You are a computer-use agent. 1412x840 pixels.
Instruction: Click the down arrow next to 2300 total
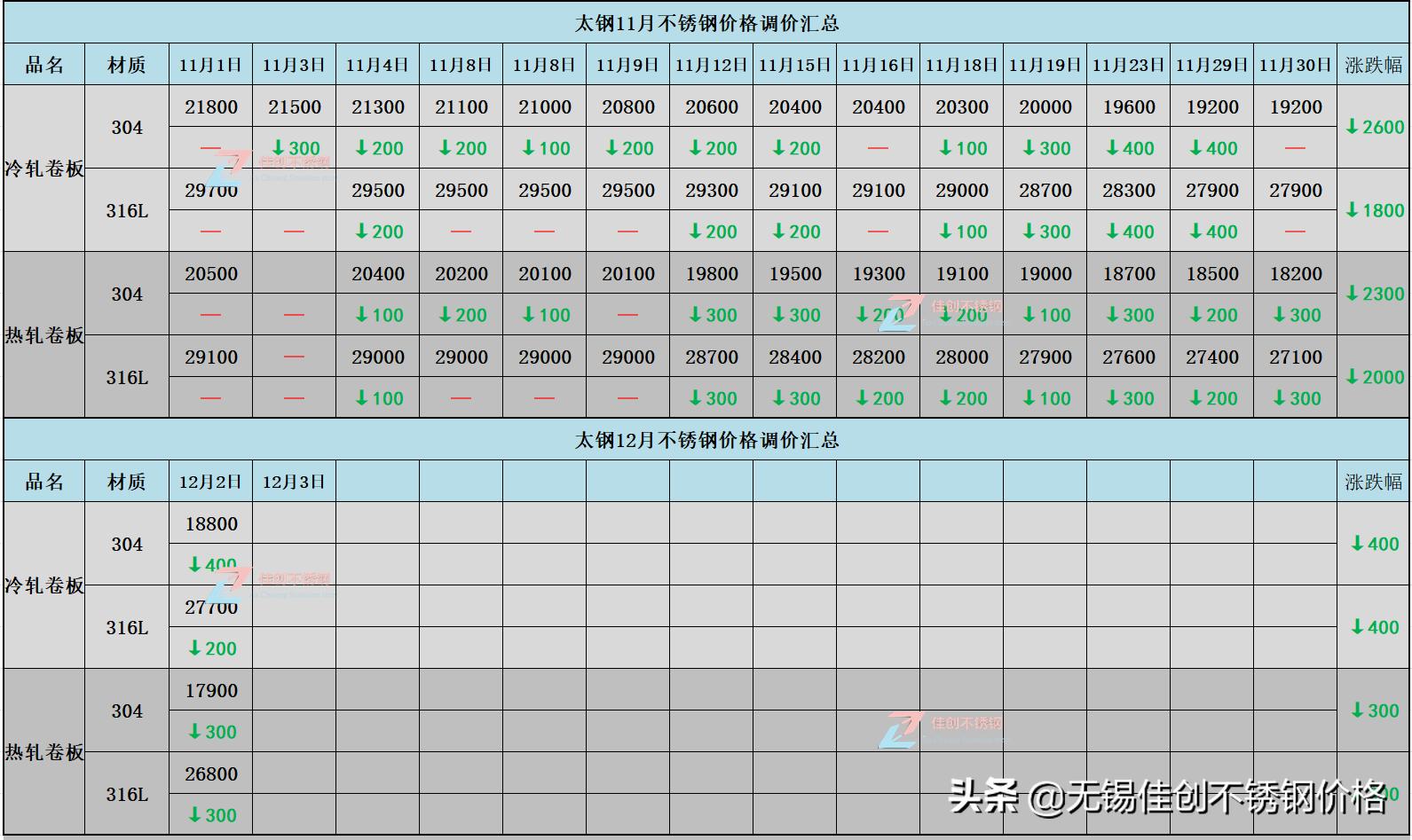1352,294
